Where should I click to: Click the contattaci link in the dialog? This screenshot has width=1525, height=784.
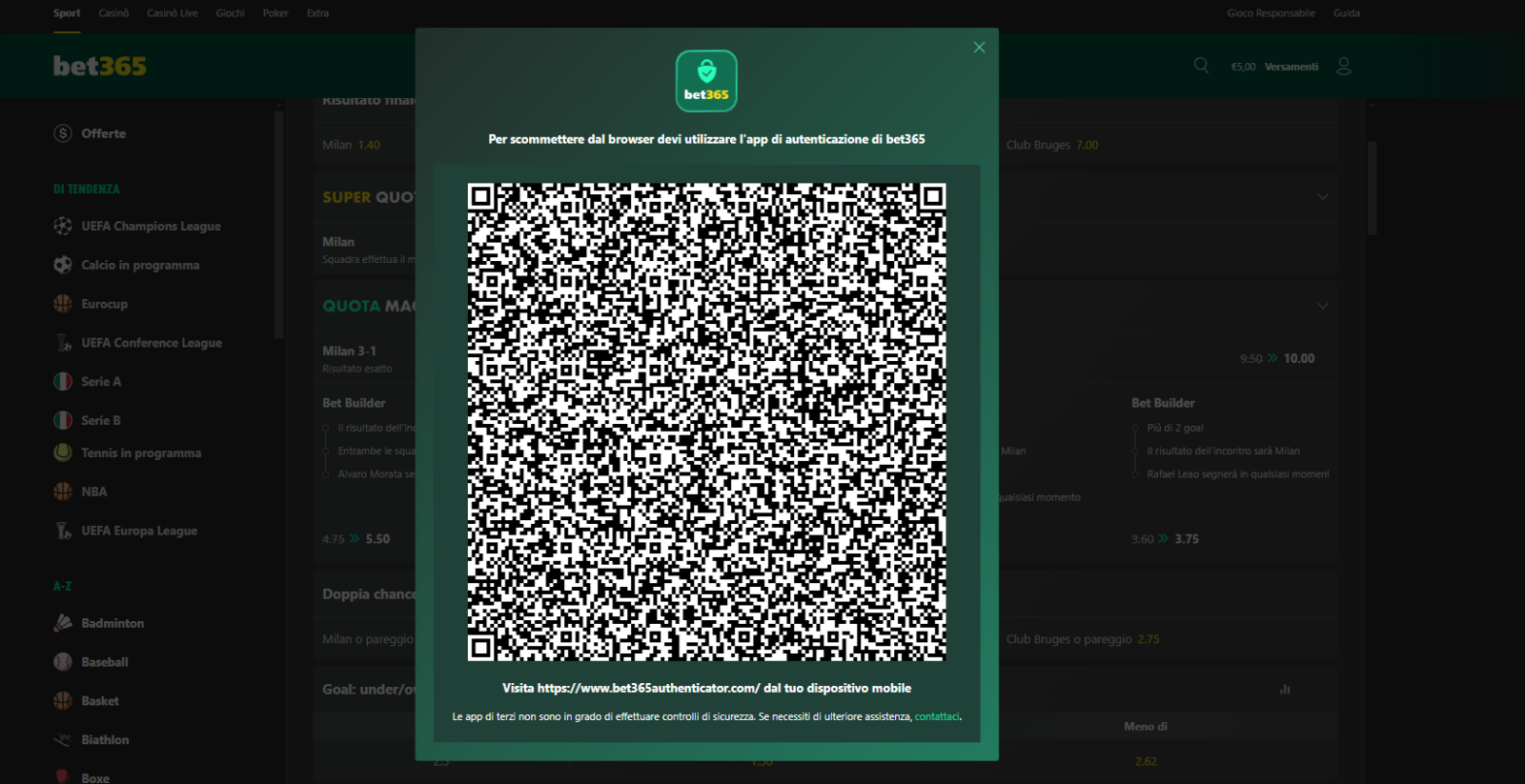coord(937,716)
